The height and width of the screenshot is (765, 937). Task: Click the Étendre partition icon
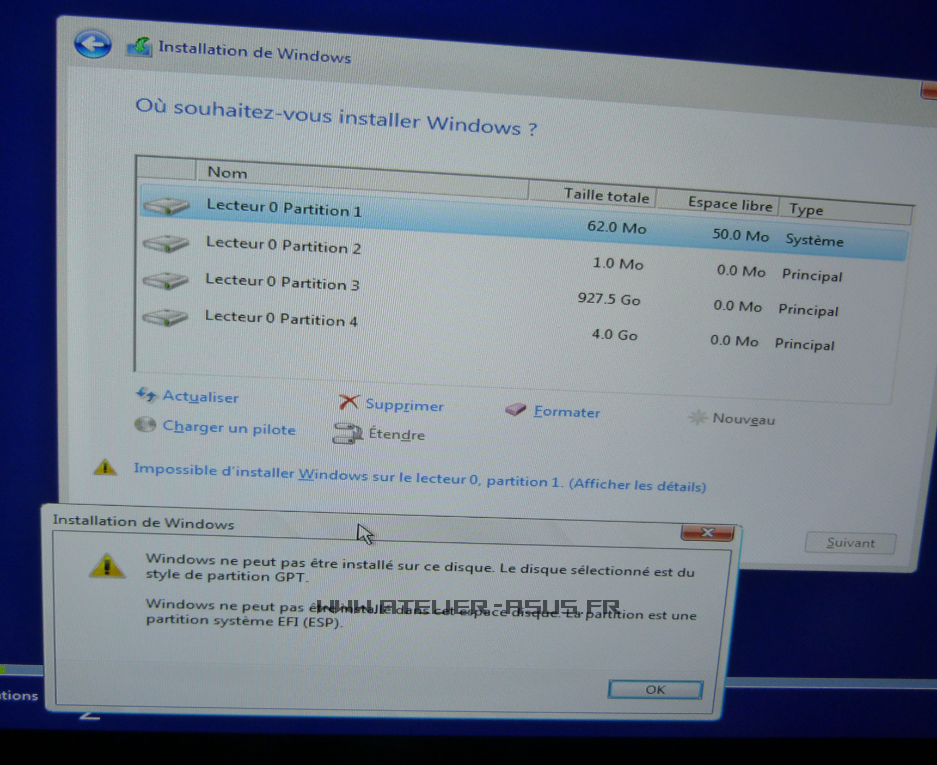346,433
